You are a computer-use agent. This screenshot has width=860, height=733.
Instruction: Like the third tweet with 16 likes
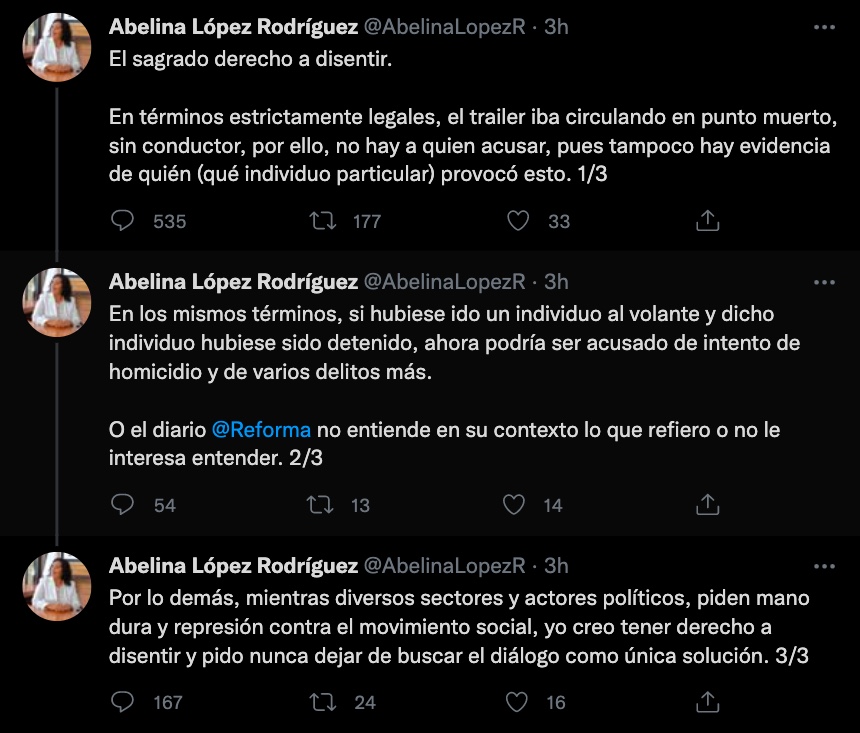pyautogui.click(x=518, y=702)
